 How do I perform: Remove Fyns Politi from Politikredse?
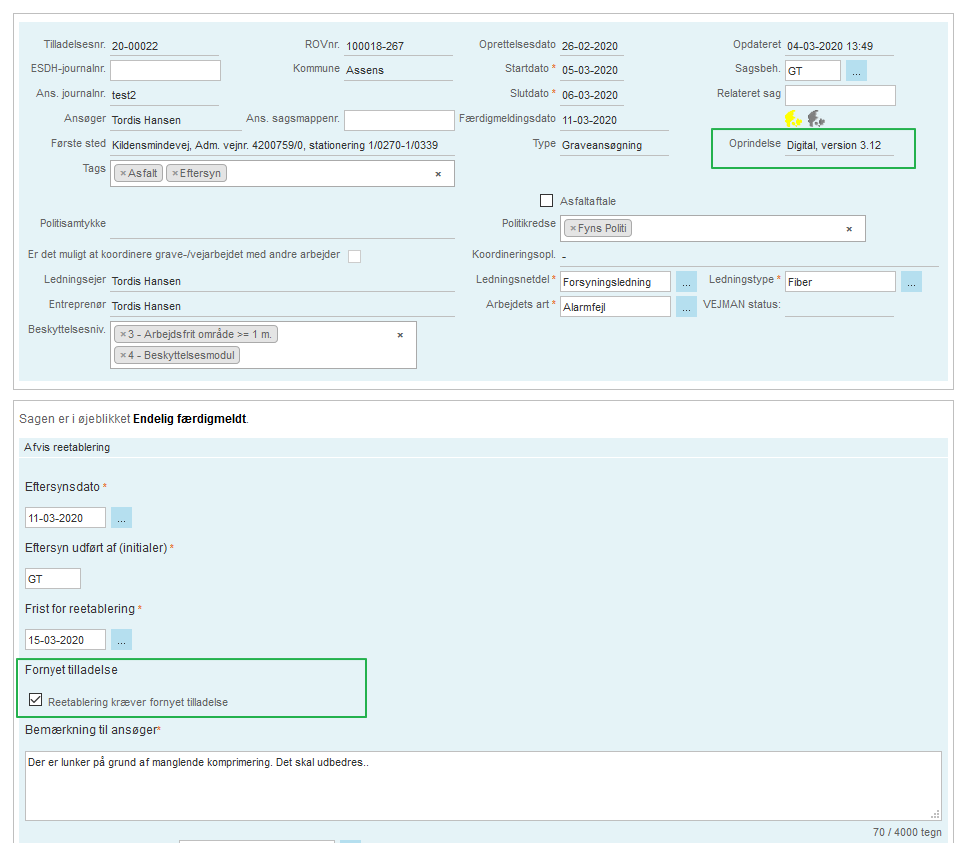[573, 229]
